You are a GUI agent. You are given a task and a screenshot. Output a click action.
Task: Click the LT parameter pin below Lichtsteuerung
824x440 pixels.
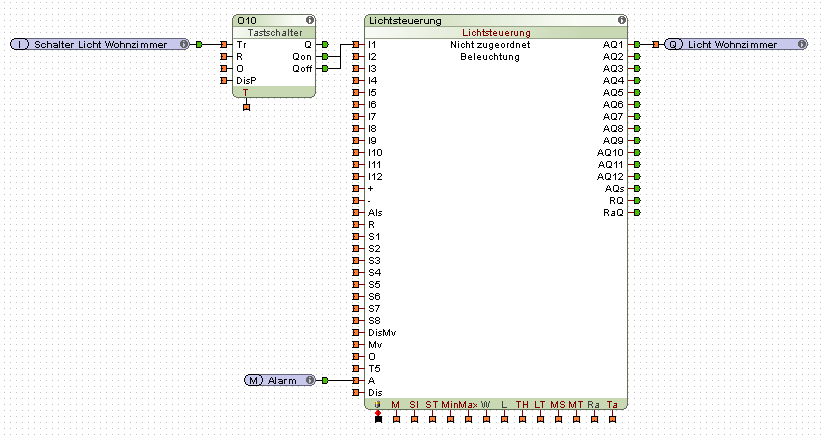pos(540,419)
